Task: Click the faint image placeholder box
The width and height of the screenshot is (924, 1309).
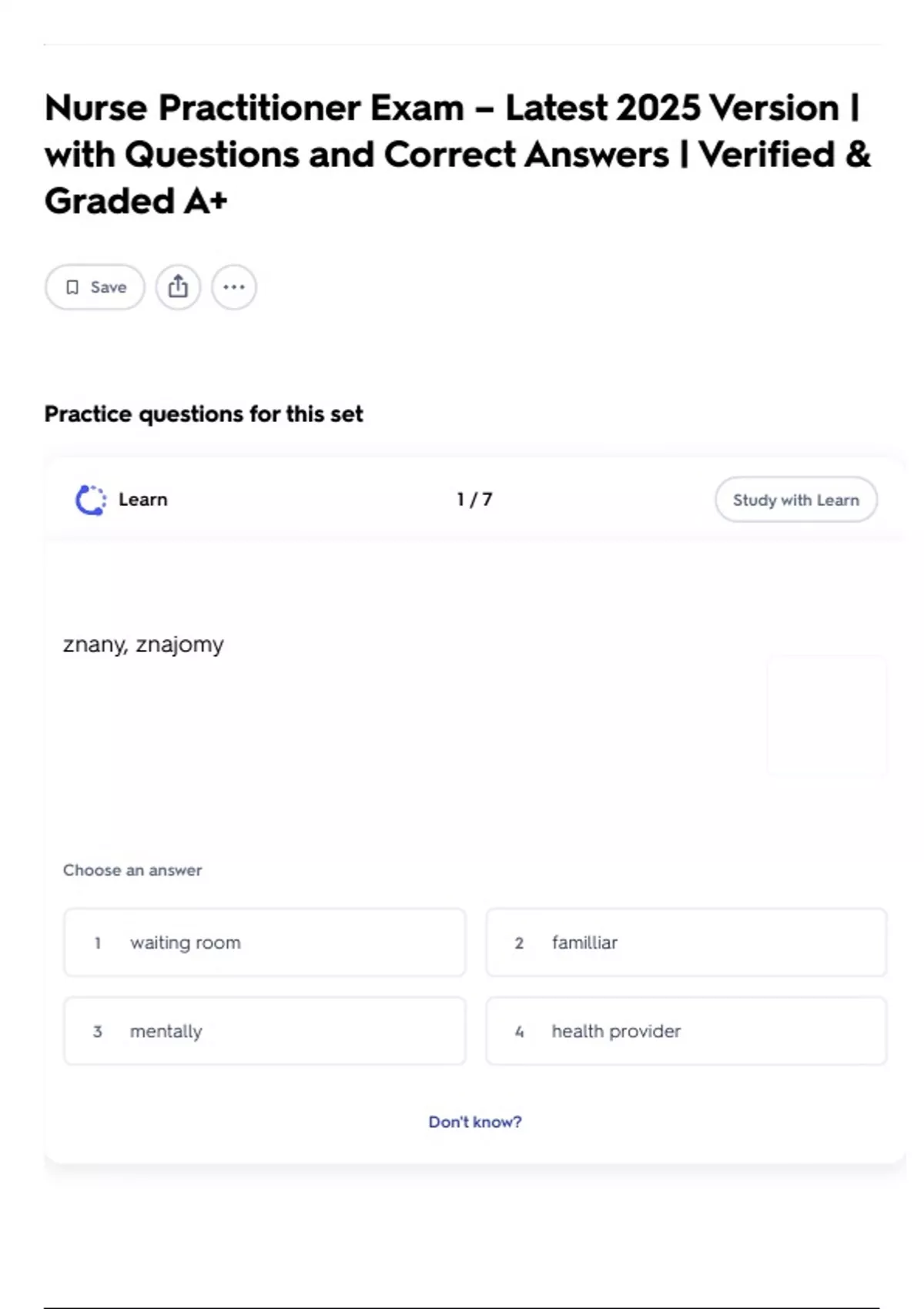Action: [x=827, y=715]
